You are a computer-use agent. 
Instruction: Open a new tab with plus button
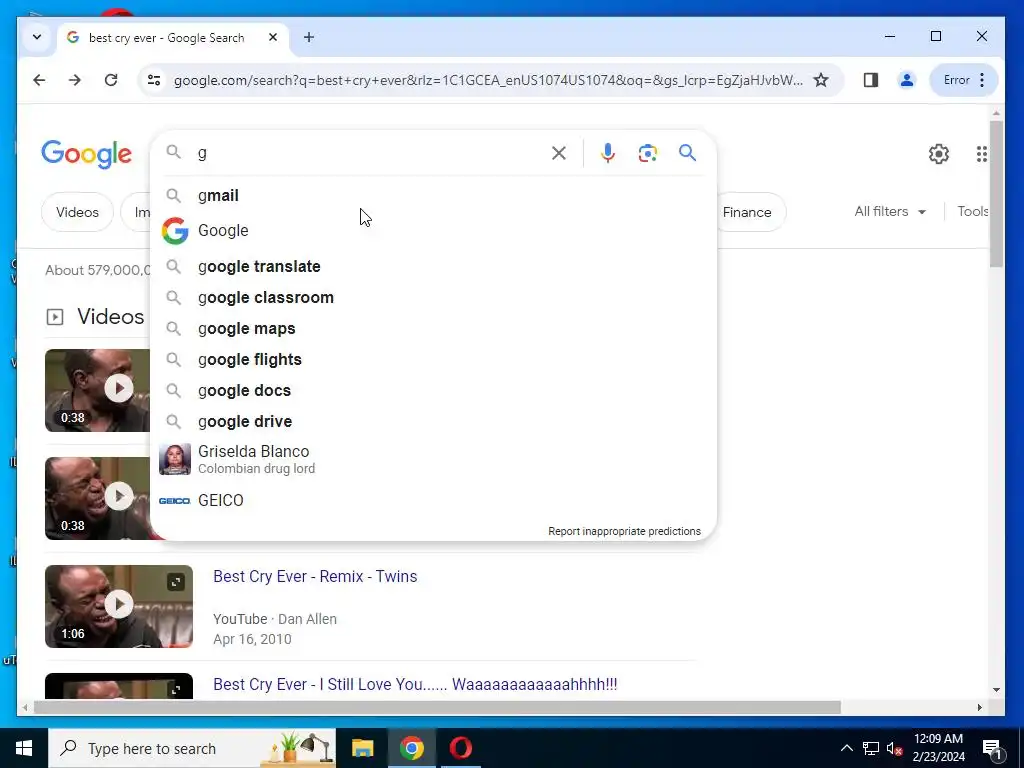[309, 37]
